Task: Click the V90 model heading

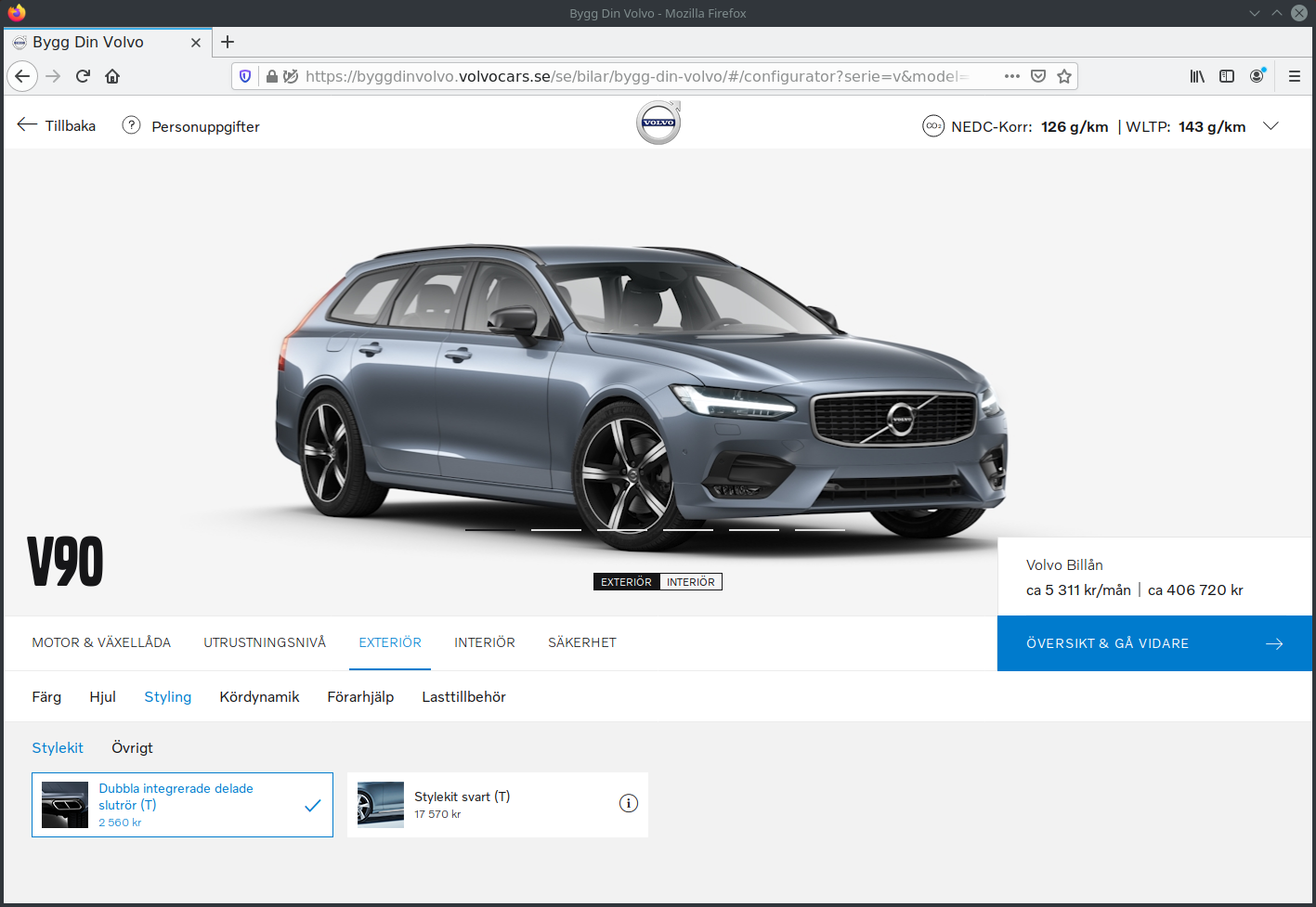Action: tap(65, 562)
